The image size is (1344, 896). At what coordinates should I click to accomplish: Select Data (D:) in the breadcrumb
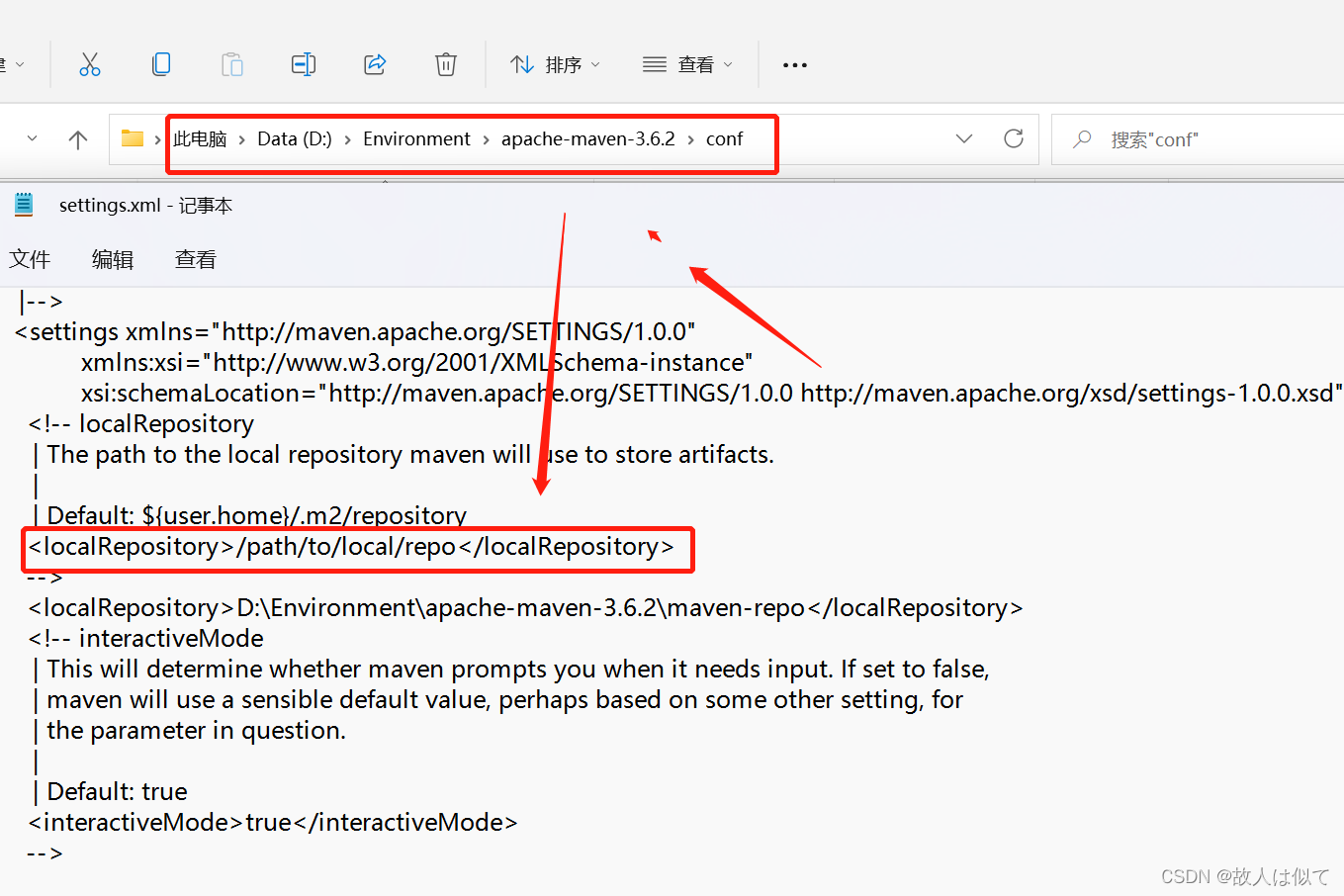(x=295, y=139)
